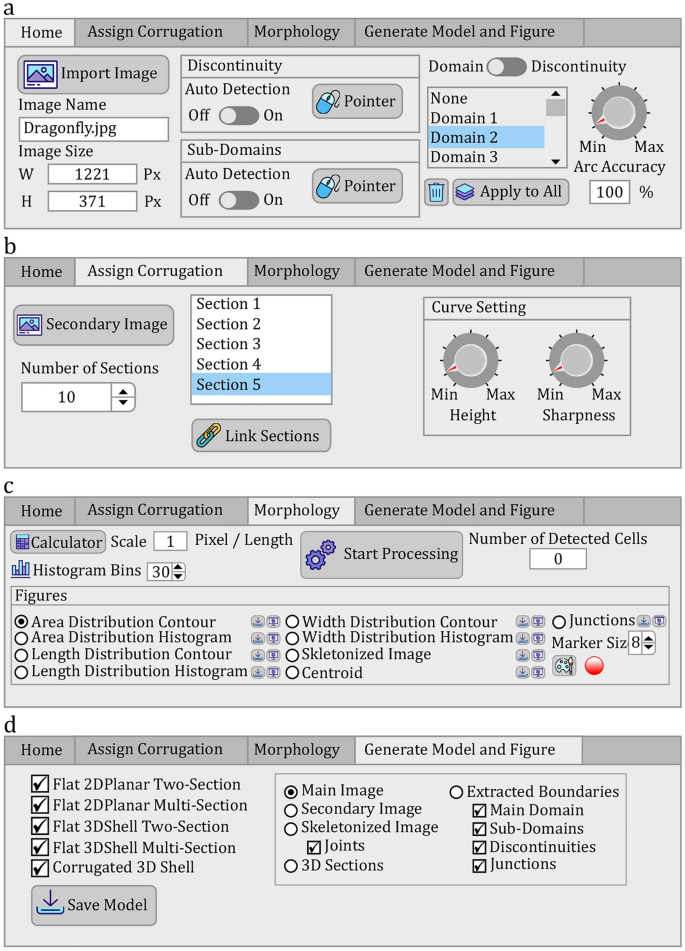Uncheck Corrugated 3D Shell checkbox
685x951 pixels.
[40, 867]
